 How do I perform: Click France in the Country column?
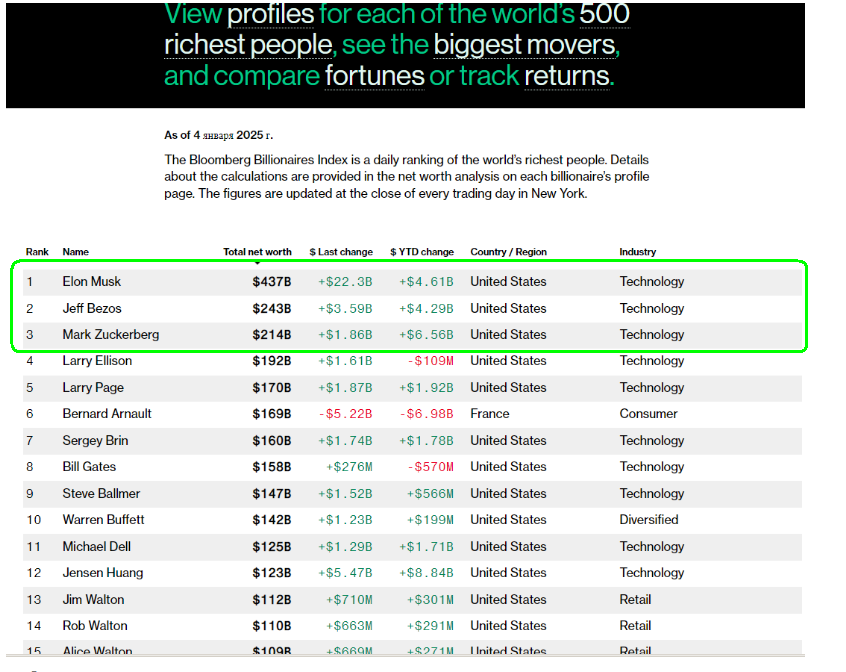pyautogui.click(x=490, y=414)
